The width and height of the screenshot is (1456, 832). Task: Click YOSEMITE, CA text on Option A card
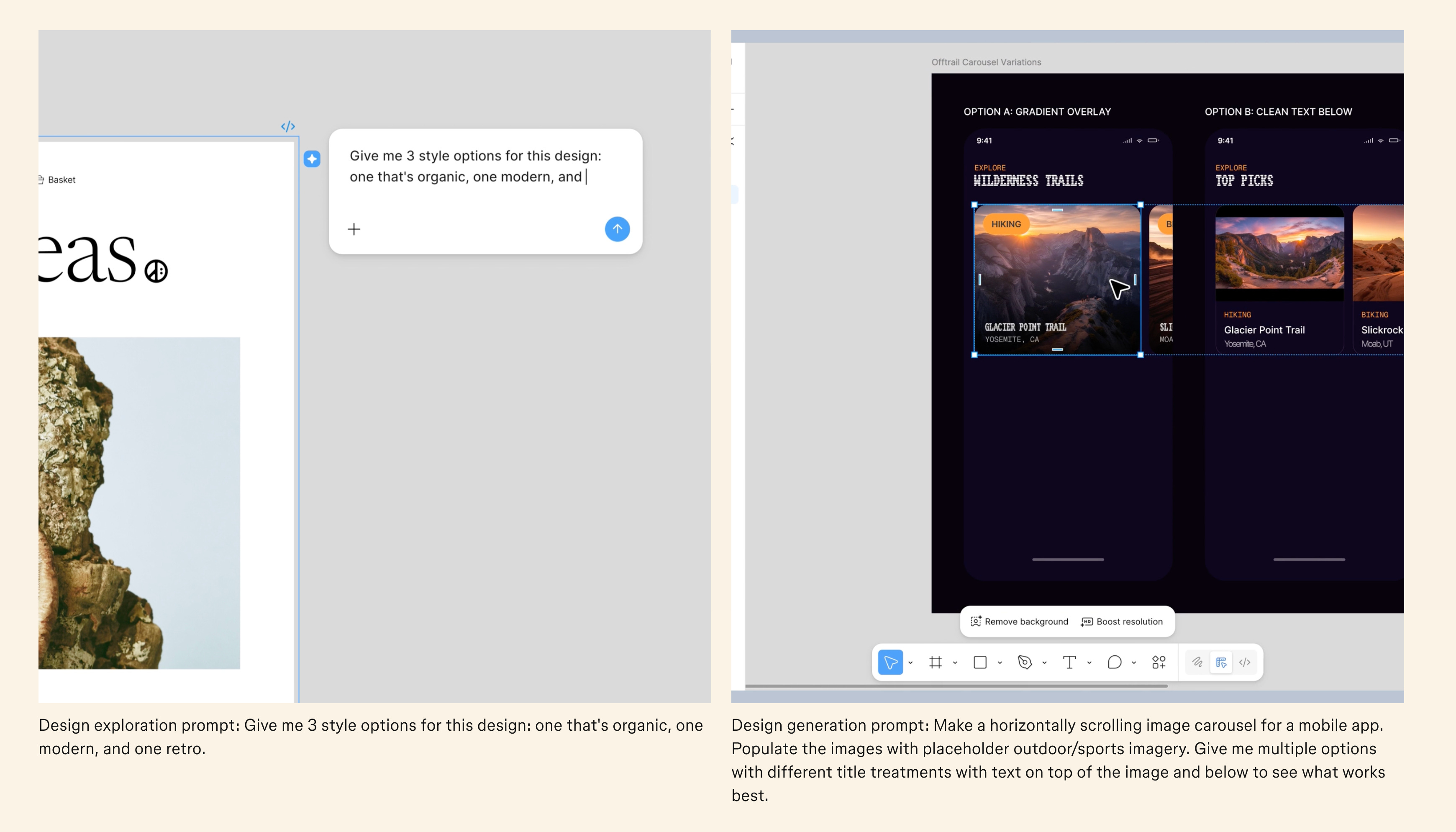pos(1012,339)
